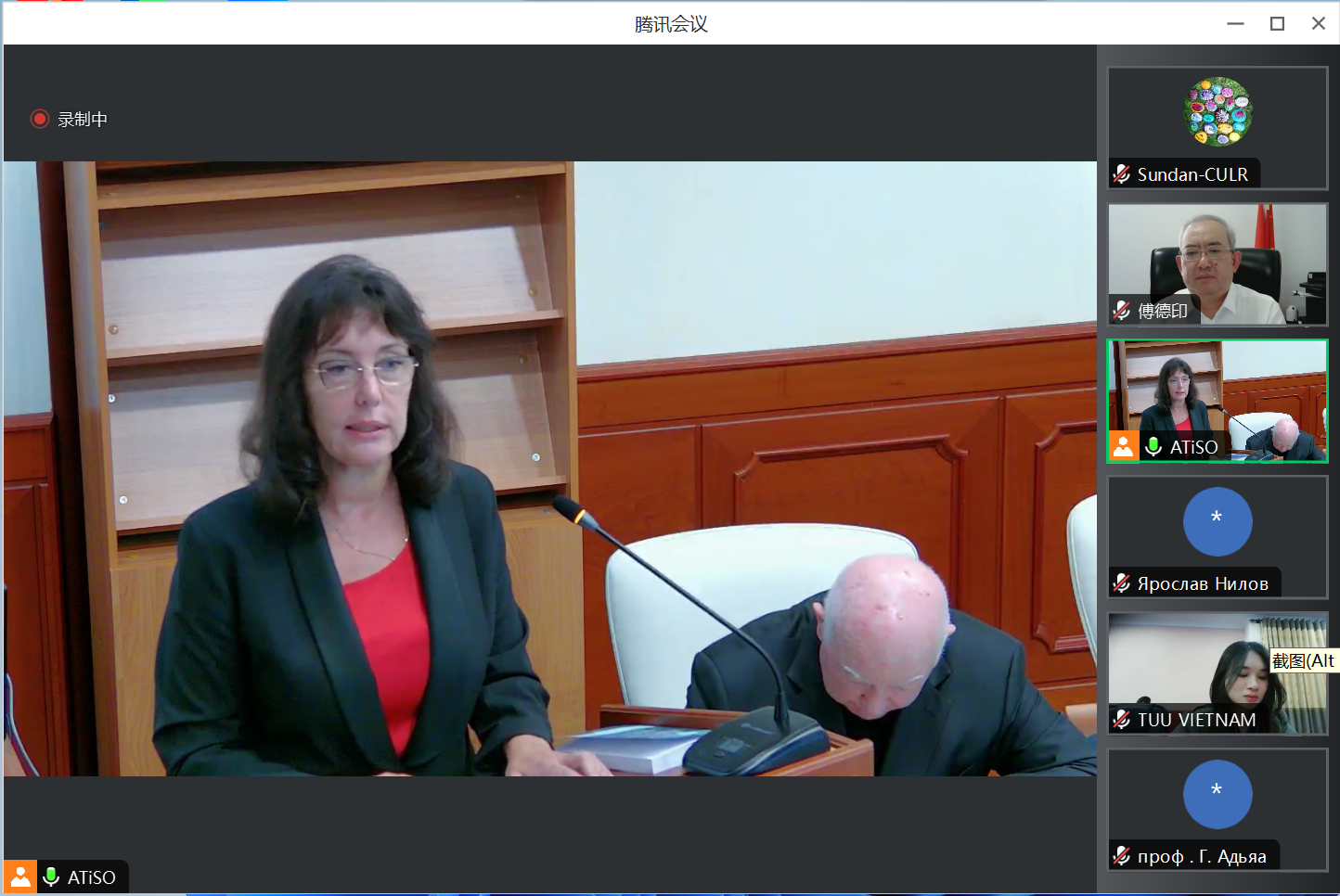
Task: Click muted microphone icon beside TUU VIETNAM
Action: [x=1122, y=720]
